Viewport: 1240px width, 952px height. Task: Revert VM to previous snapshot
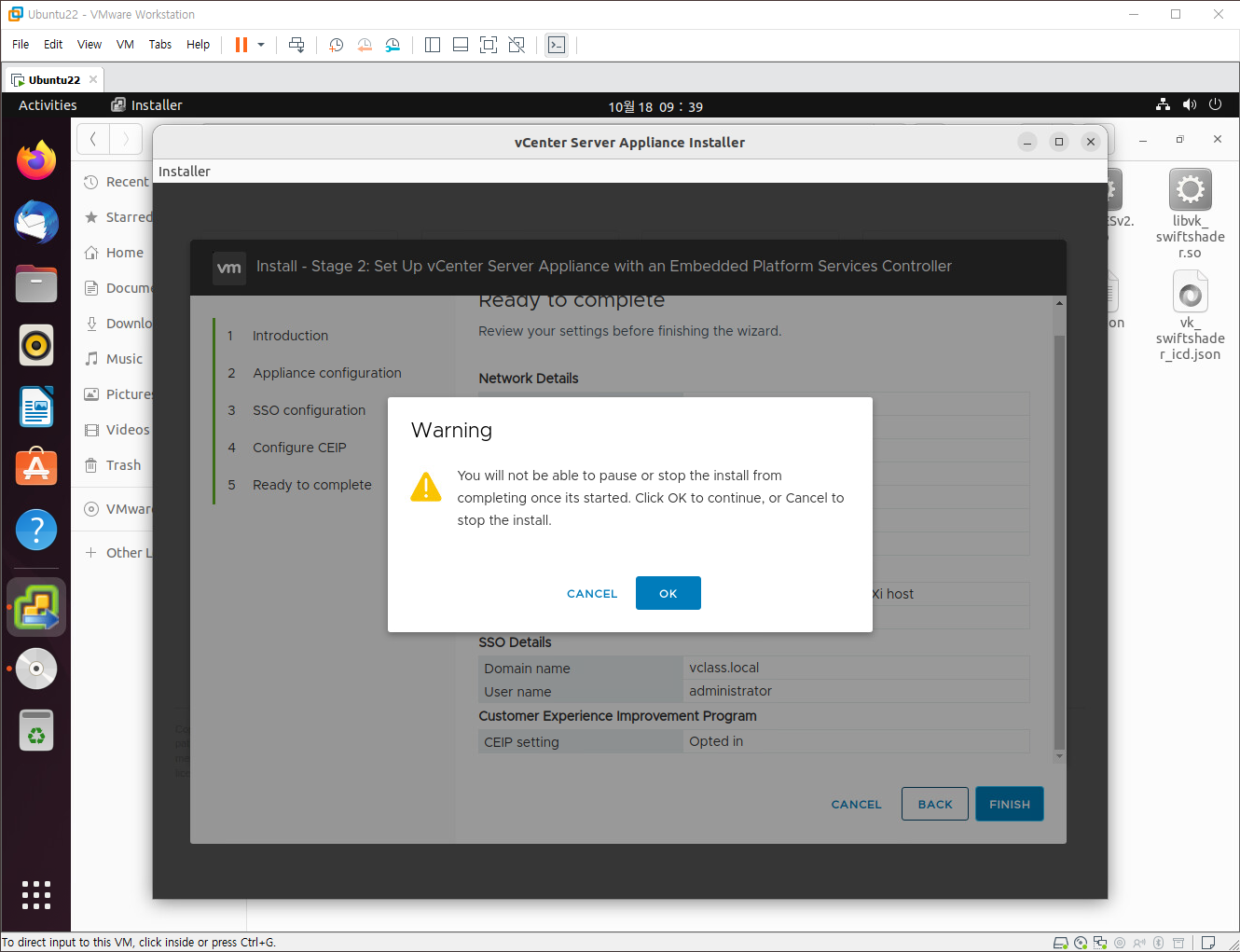point(365,45)
